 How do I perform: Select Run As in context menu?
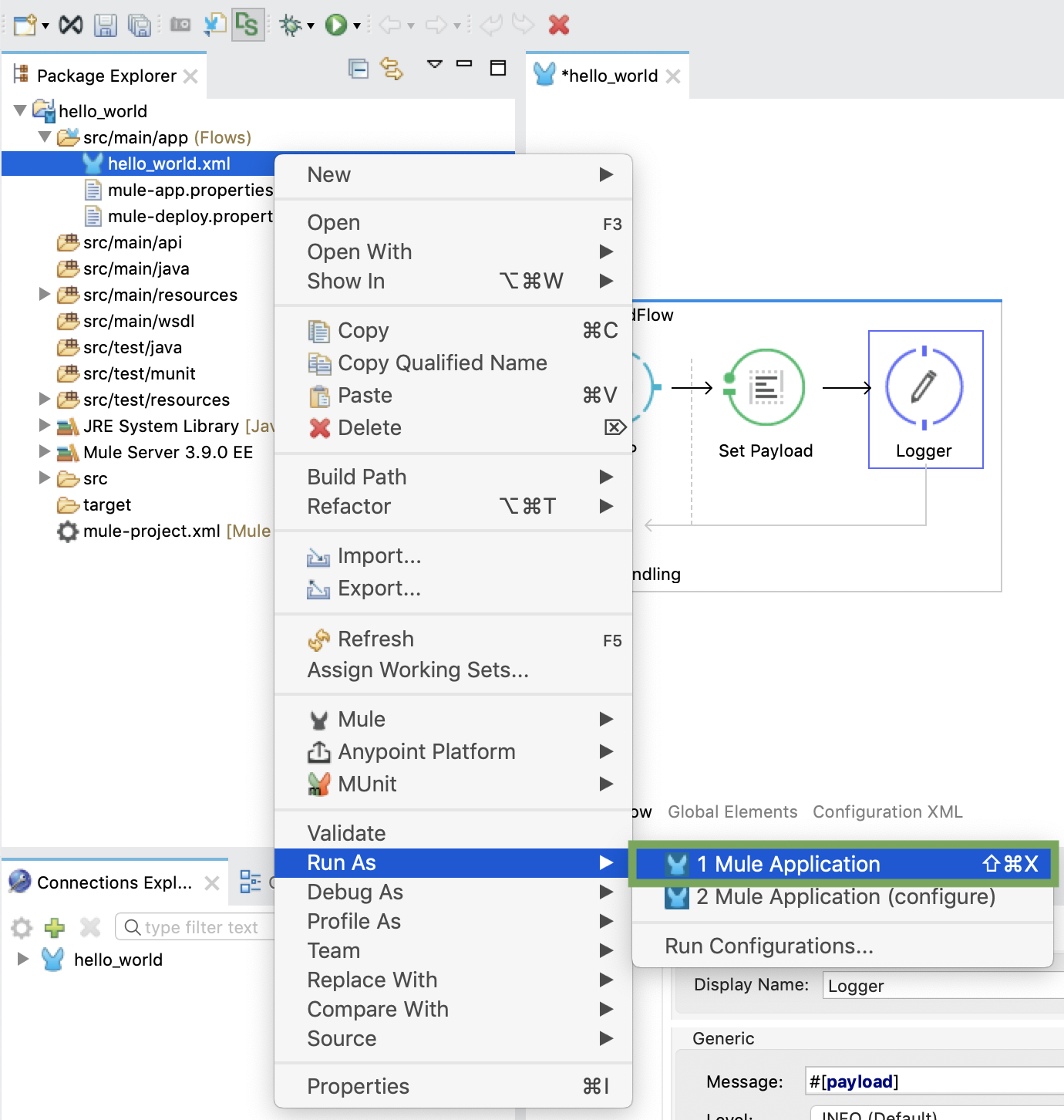[453, 862]
